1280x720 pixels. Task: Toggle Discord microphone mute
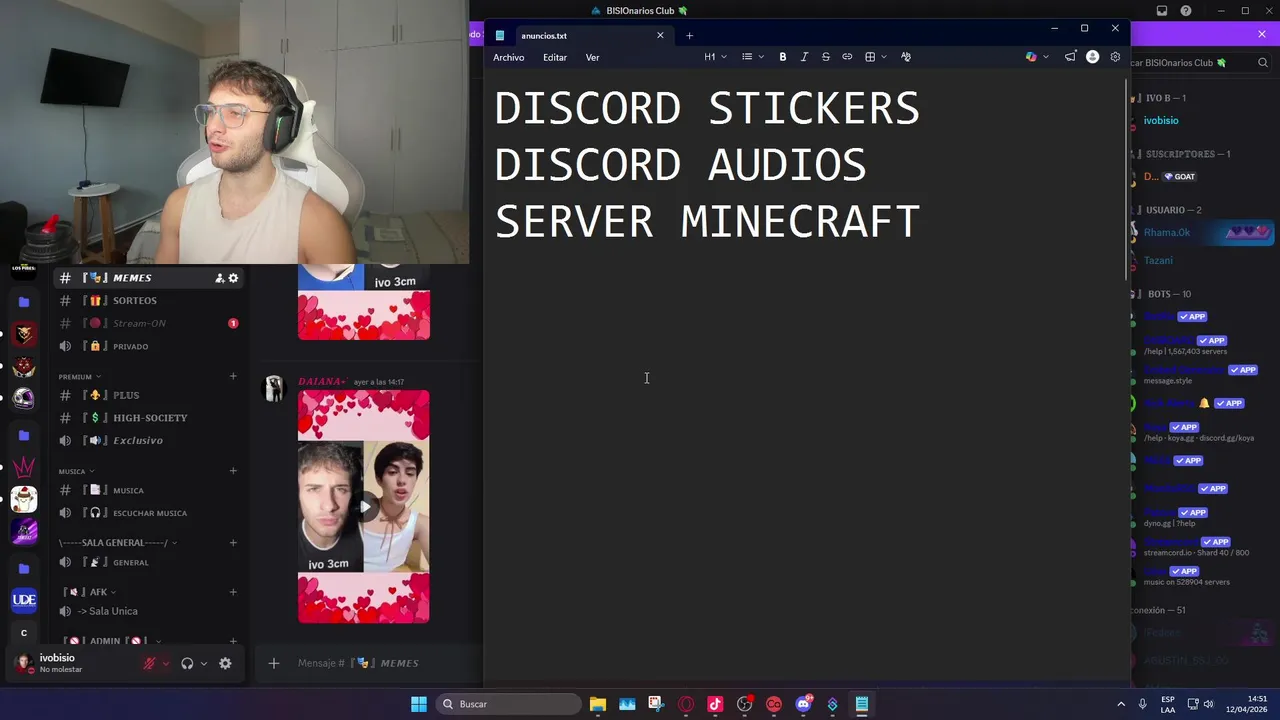click(149, 663)
